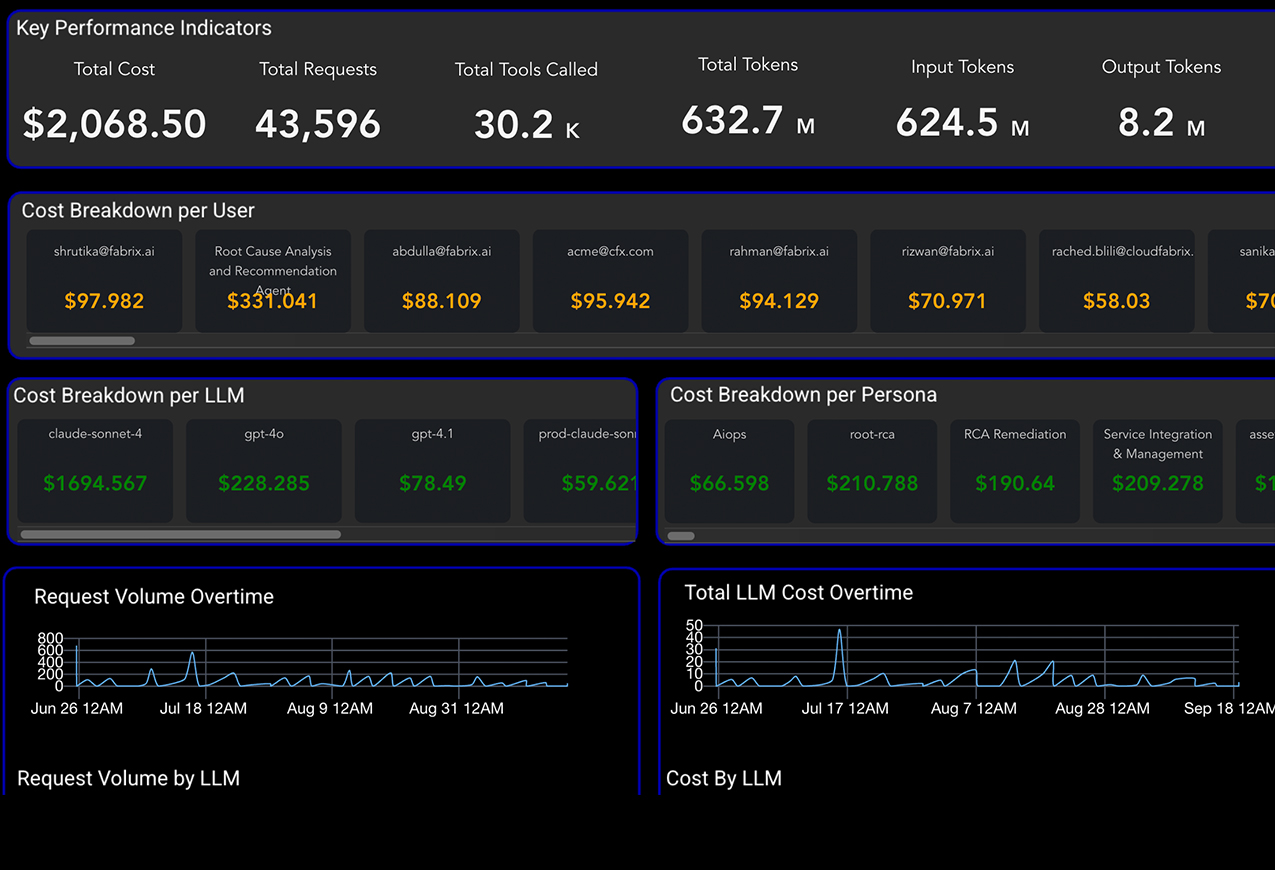
Task: Select the Aiops persona cost card
Action: (729, 470)
